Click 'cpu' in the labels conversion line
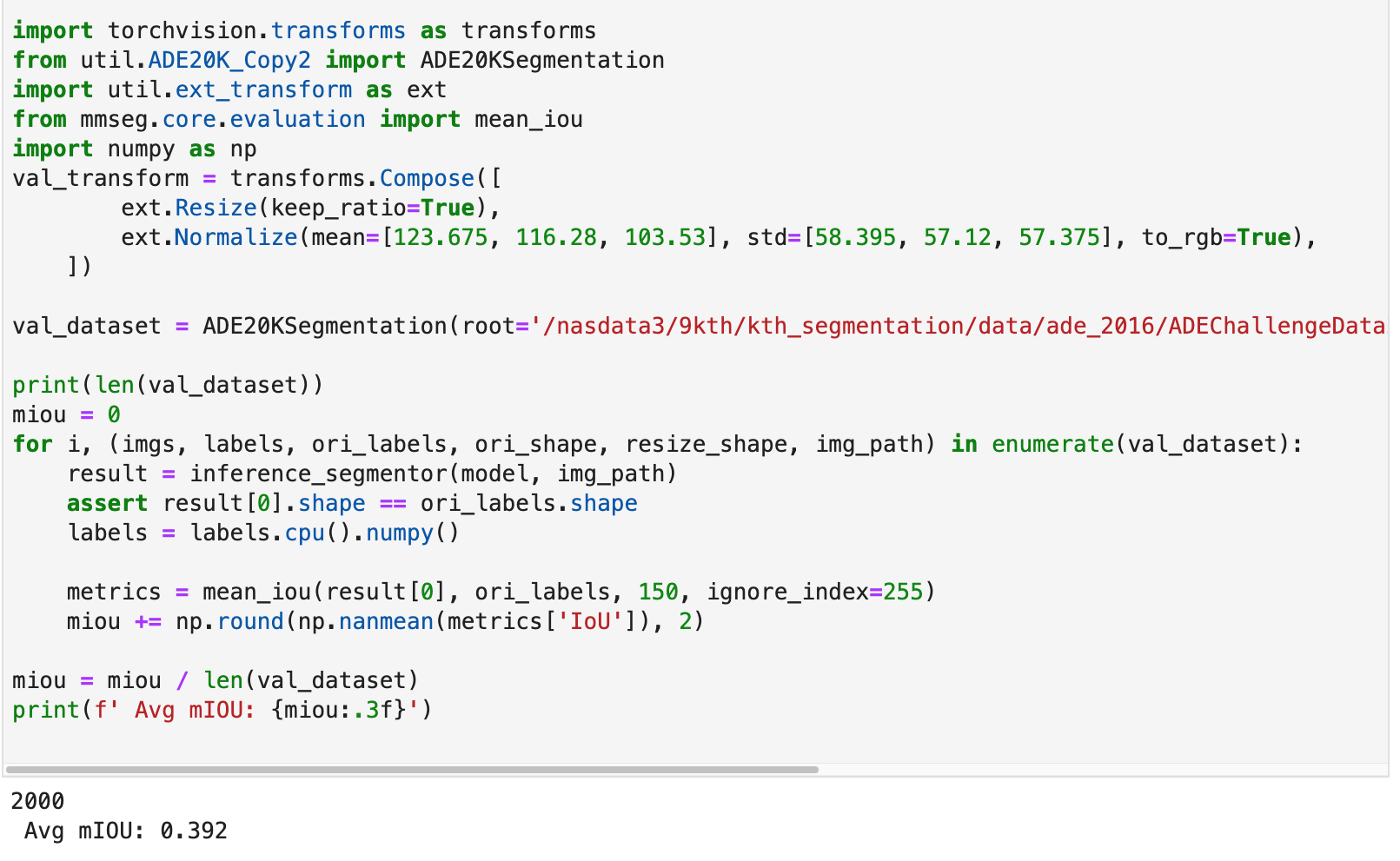Screen dimensions: 1400x861 coord(304,533)
